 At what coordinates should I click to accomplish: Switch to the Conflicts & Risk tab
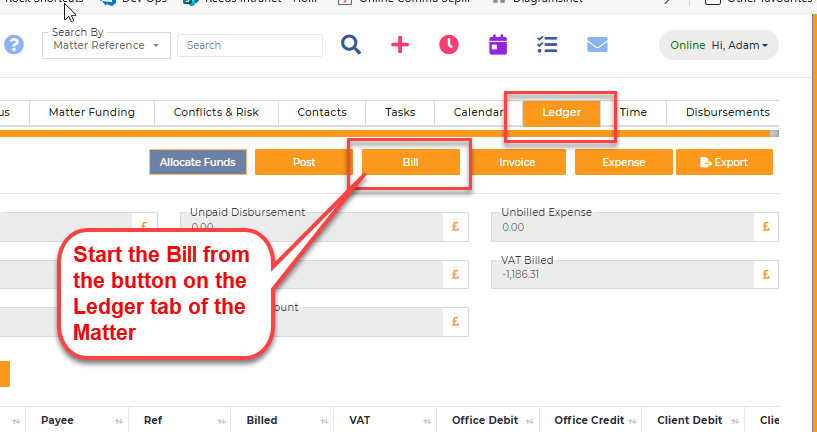coord(216,113)
